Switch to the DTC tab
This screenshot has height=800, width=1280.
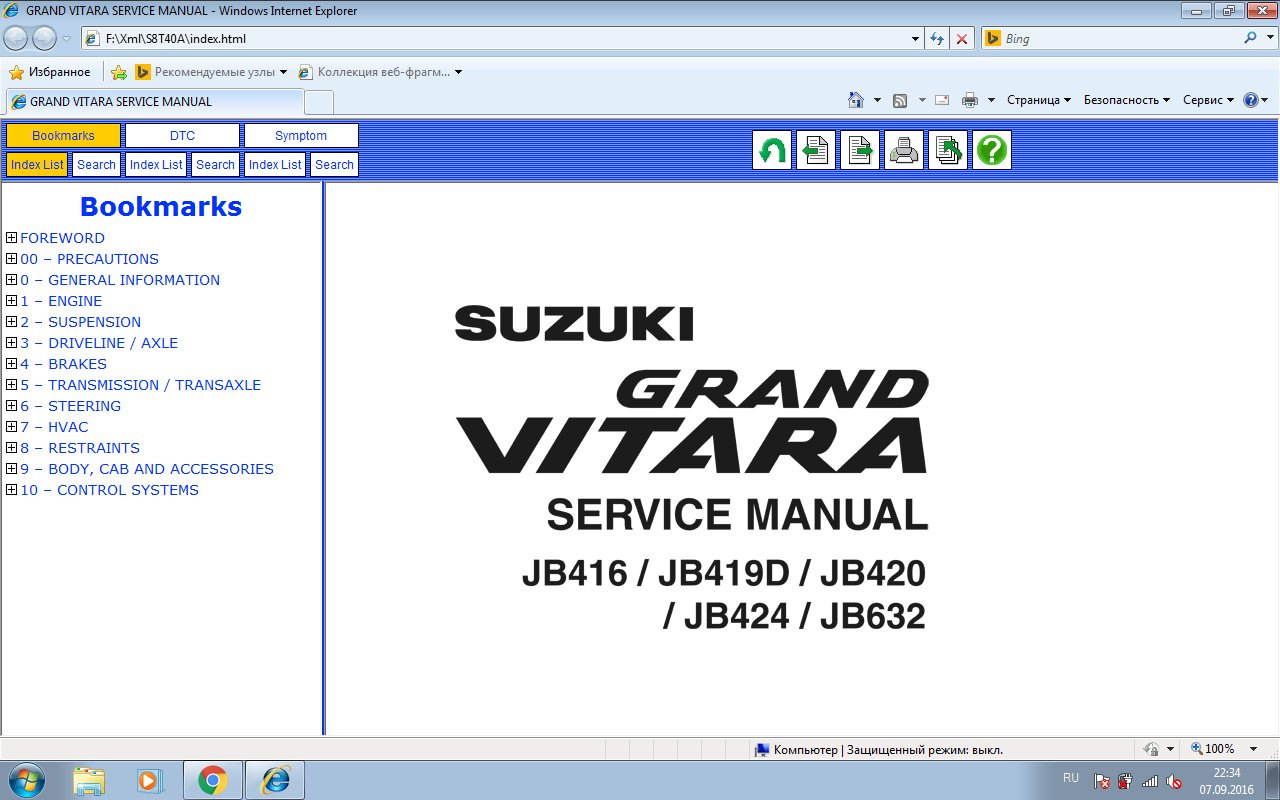click(x=182, y=136)
